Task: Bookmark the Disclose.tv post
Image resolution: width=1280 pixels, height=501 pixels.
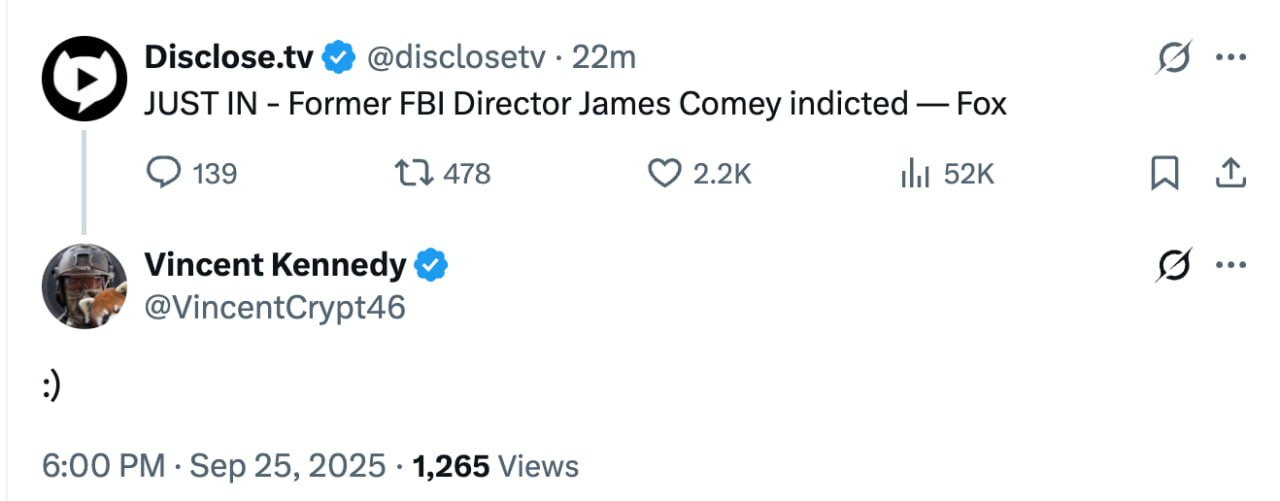Action: (1164, 175)
